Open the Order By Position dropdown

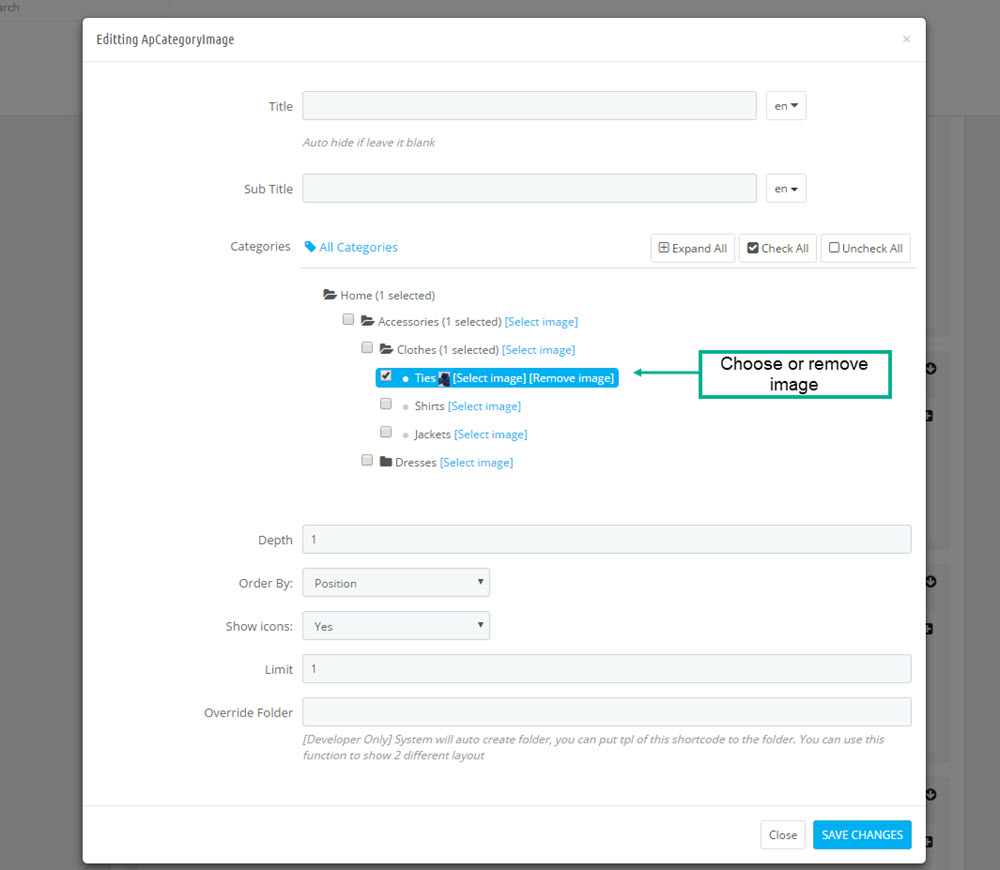click(396, 583)
